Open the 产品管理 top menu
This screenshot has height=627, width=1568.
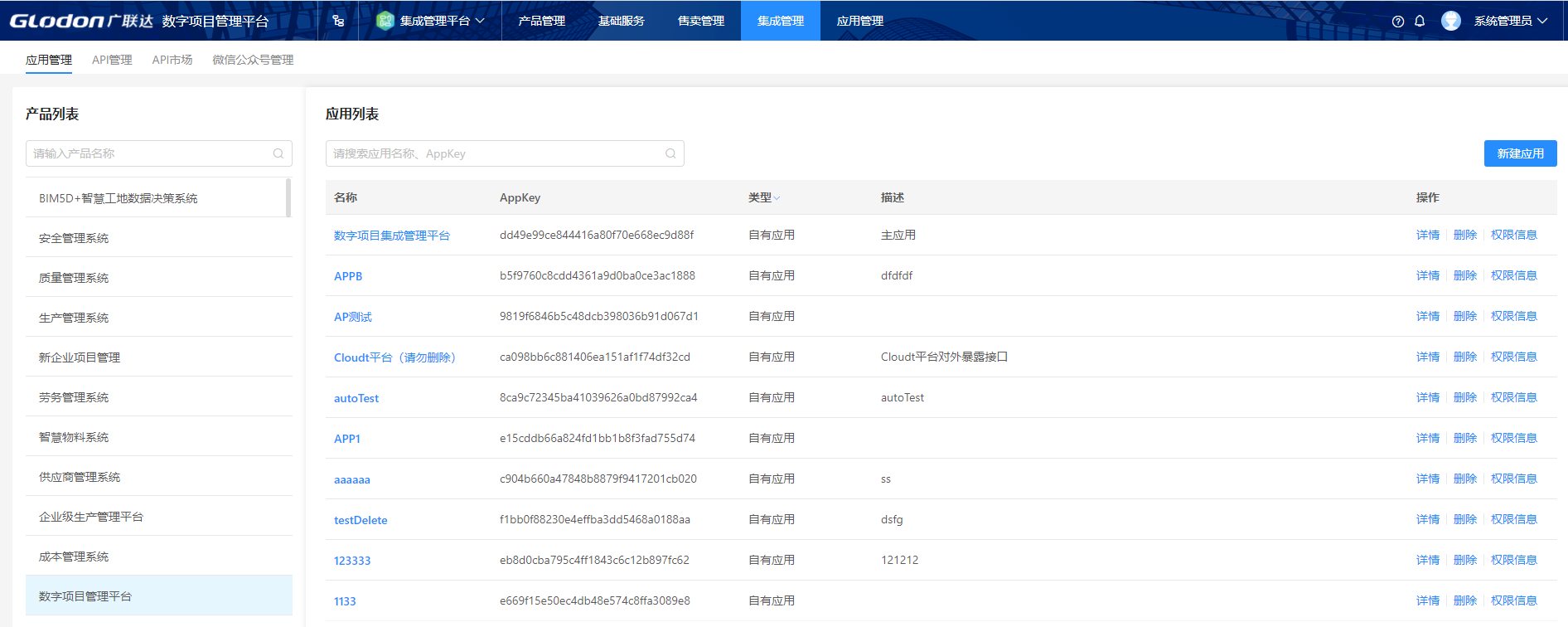tap(541, 21)
